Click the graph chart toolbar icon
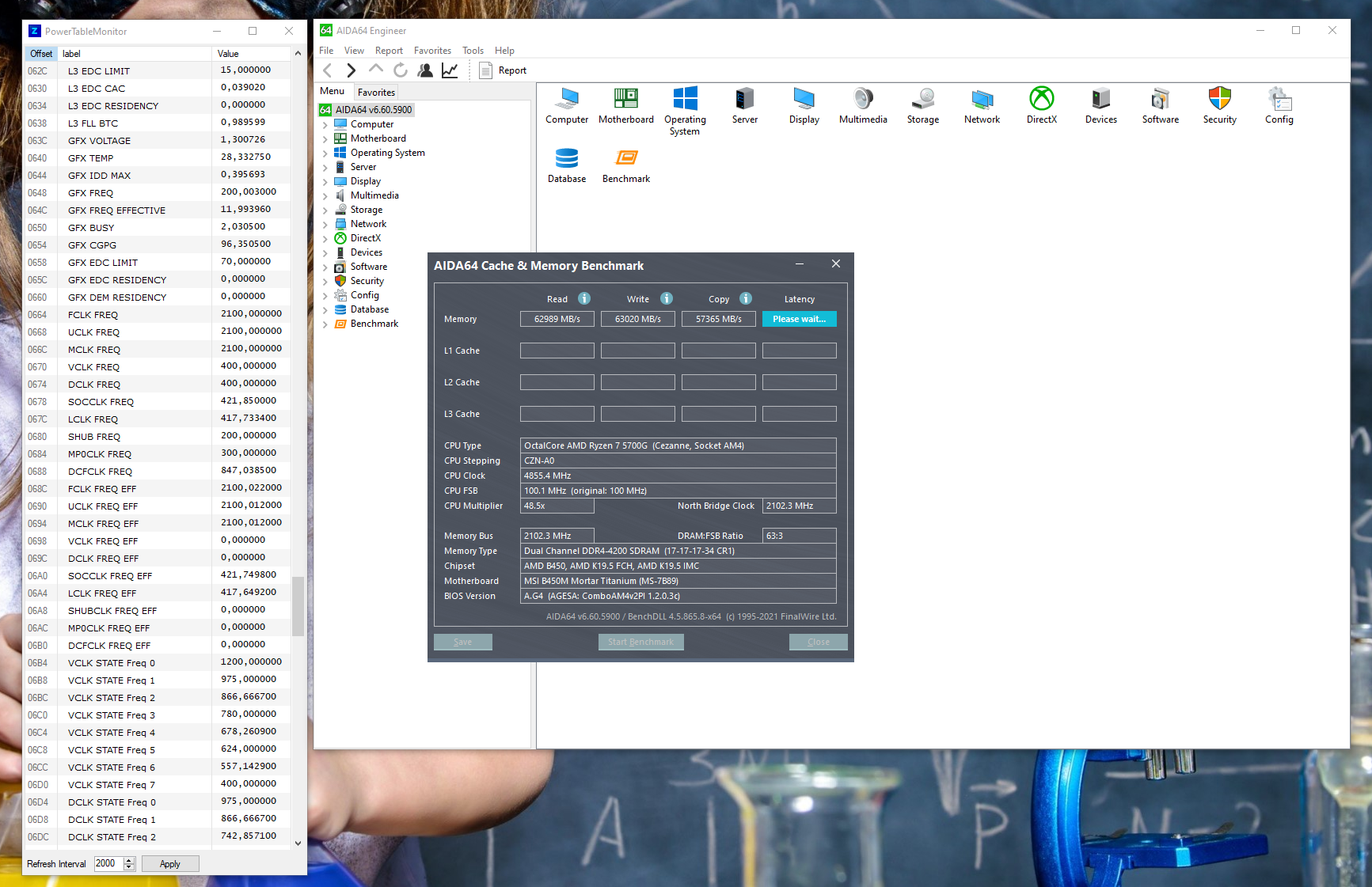 [x=450, y=70]
